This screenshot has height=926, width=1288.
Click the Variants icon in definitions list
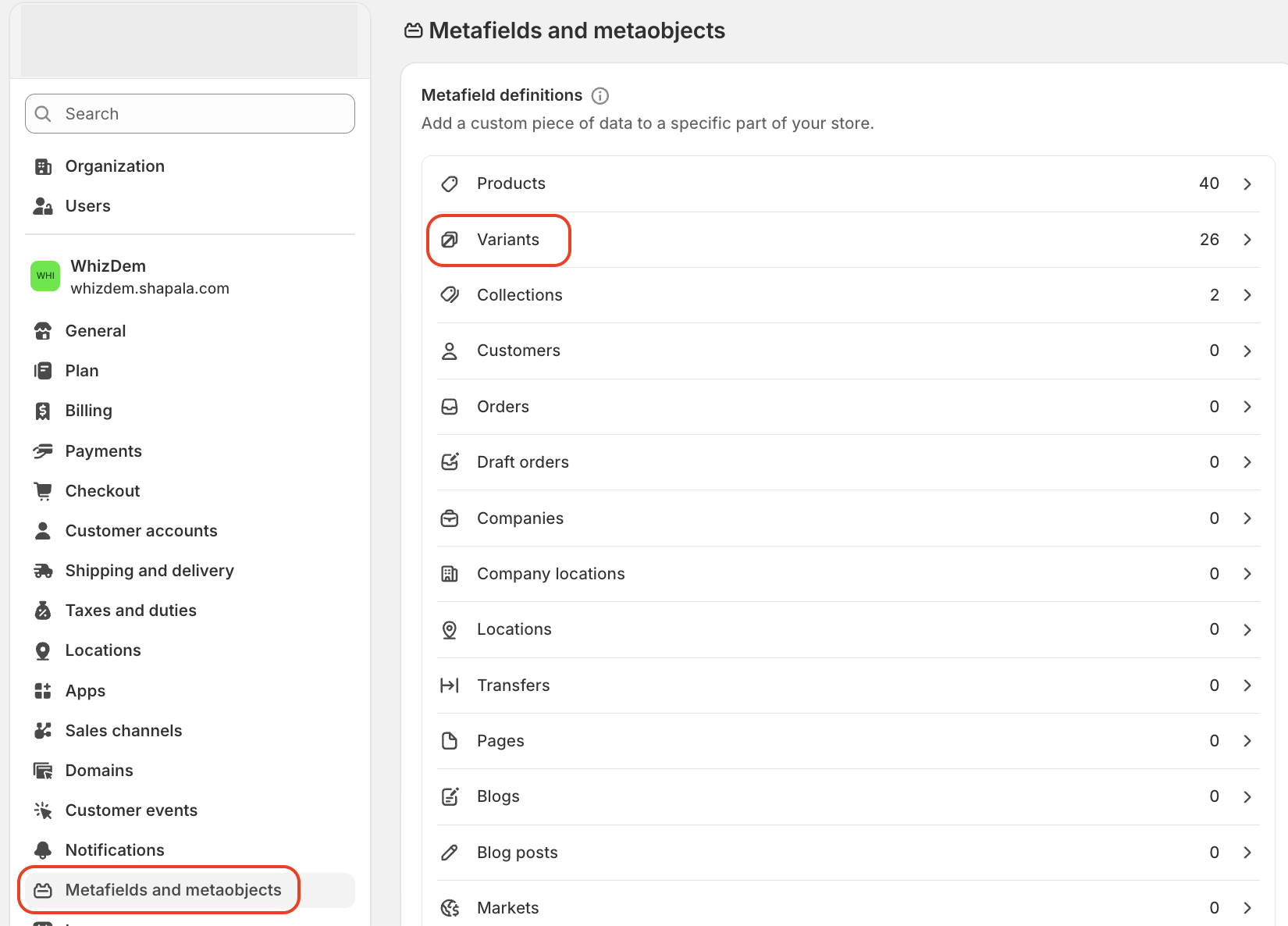[x=450, y=240]
